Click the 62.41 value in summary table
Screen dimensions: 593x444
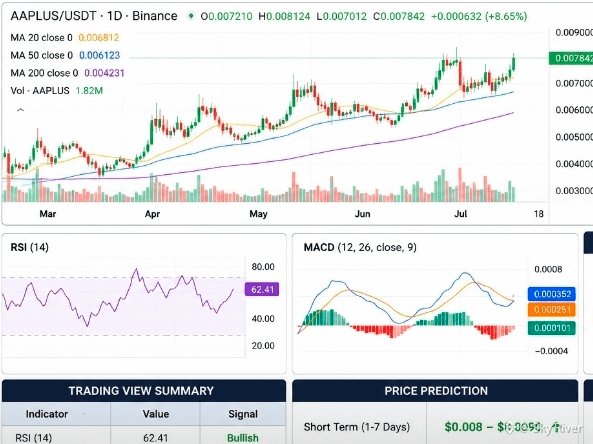click(x=156, y=438)
